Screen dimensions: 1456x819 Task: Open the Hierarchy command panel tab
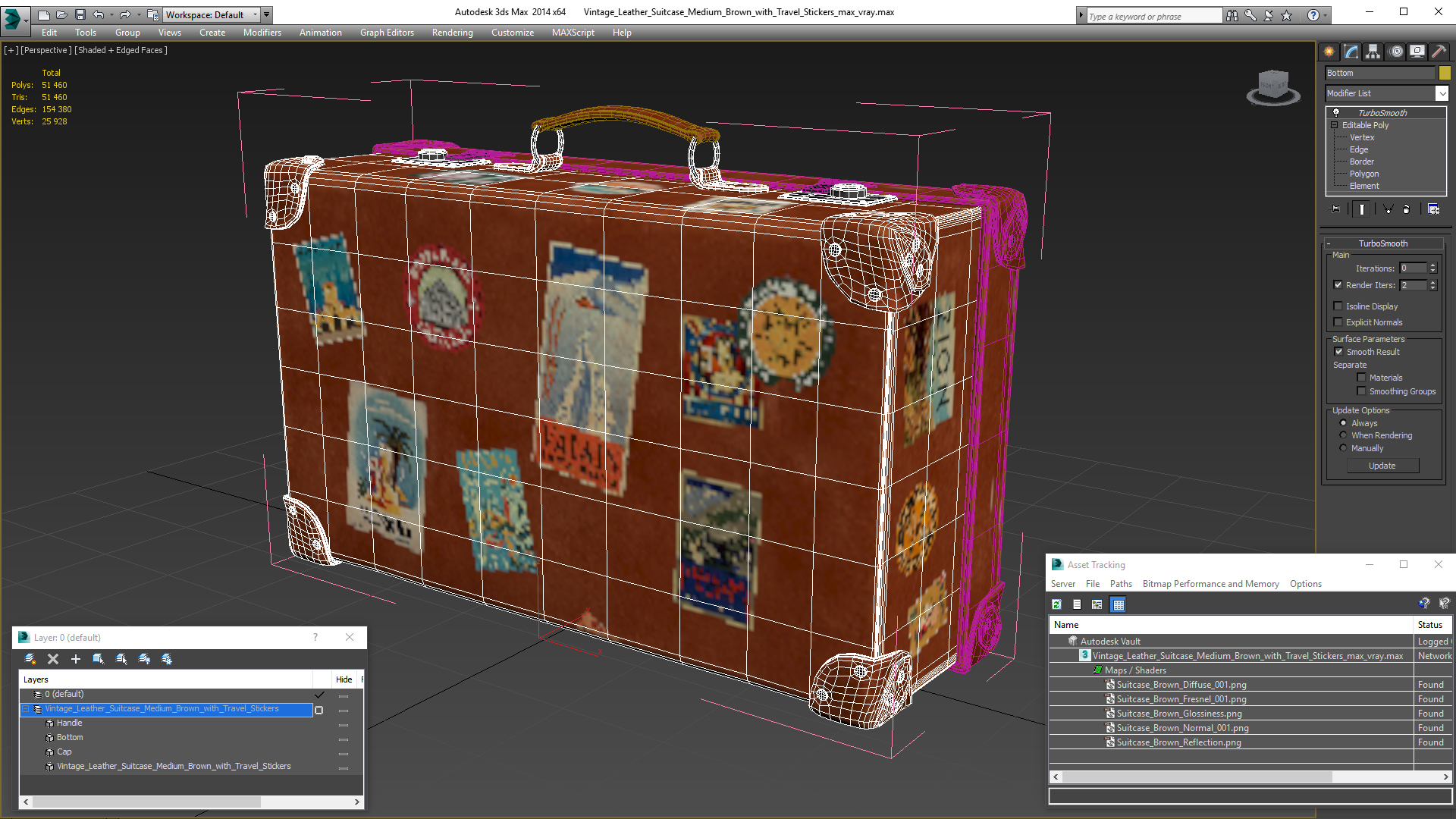(x=1373, y=52)
